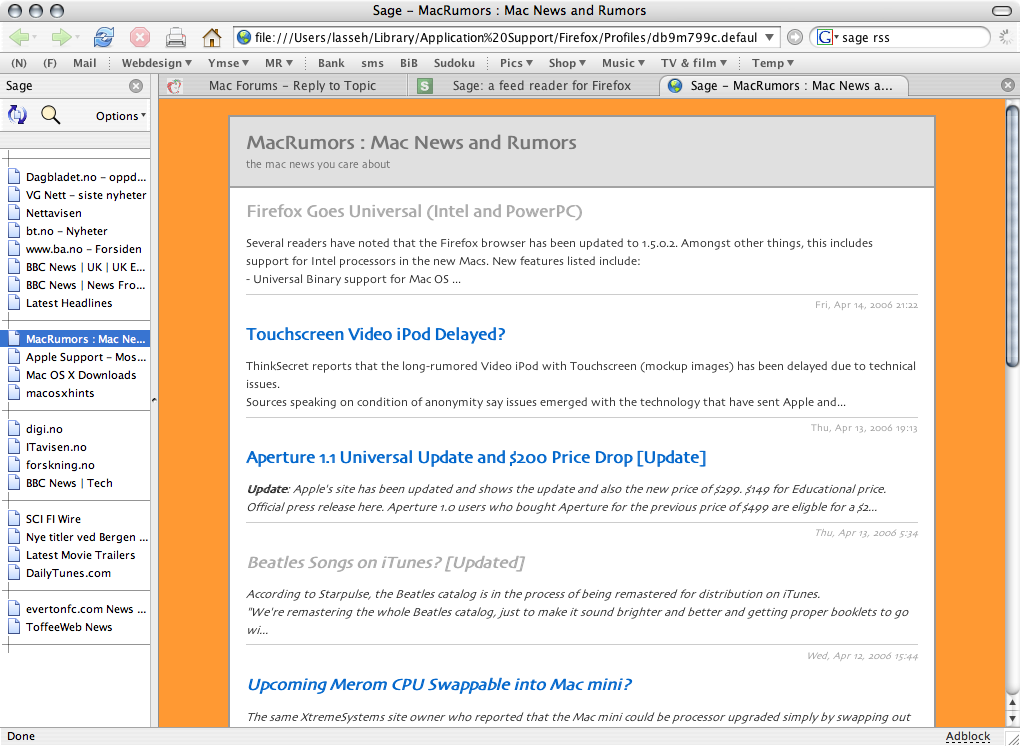This screenshot has width=1020, height=746.
Task: Select the Latest Headlines feed
Action: [75, 303]
